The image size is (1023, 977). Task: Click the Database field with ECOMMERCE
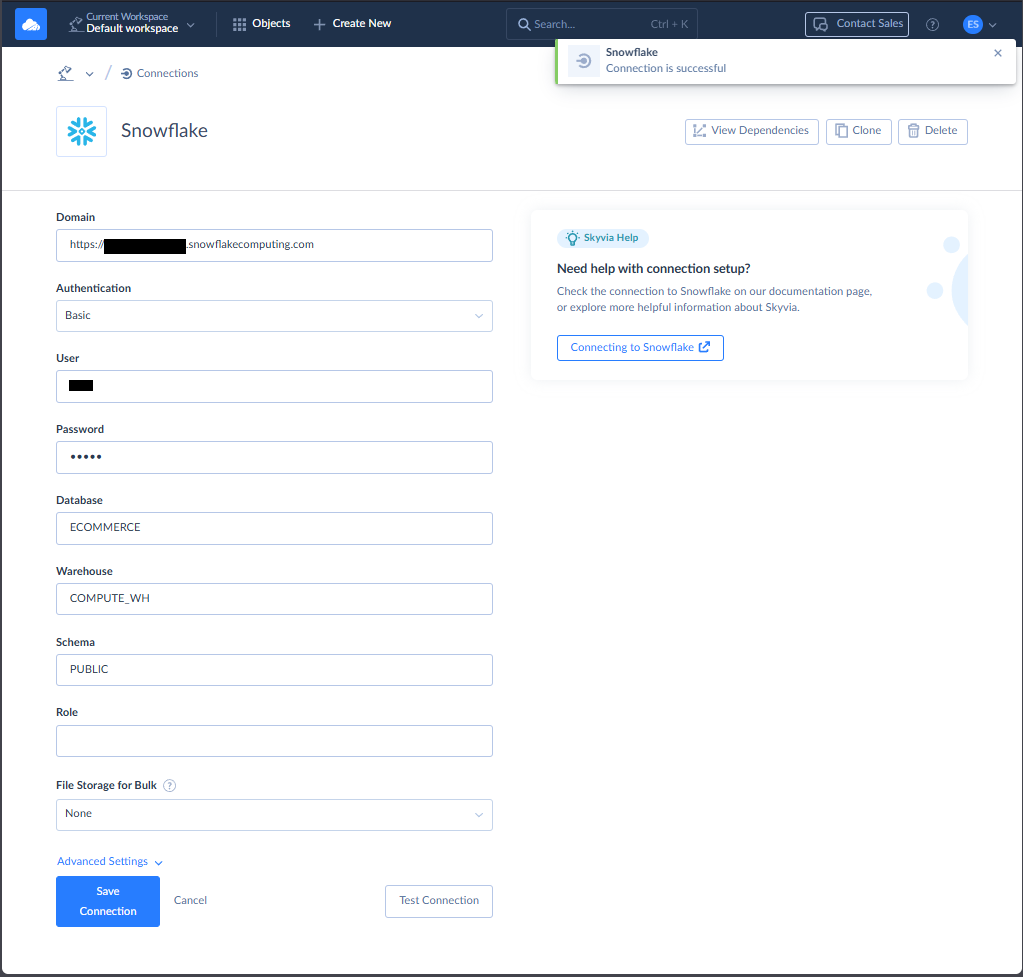(x=274, y=528)
